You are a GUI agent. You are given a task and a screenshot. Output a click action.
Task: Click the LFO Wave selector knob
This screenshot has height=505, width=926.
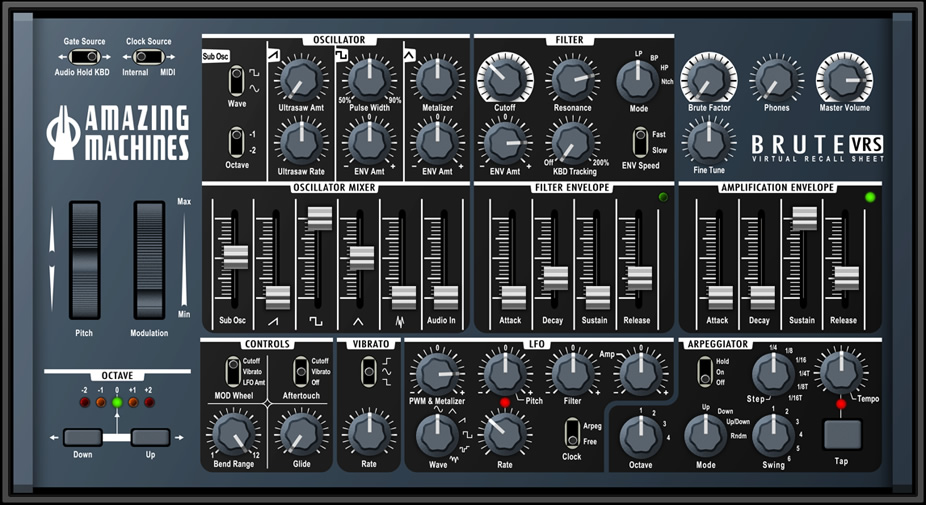click(x=437, y=435)
